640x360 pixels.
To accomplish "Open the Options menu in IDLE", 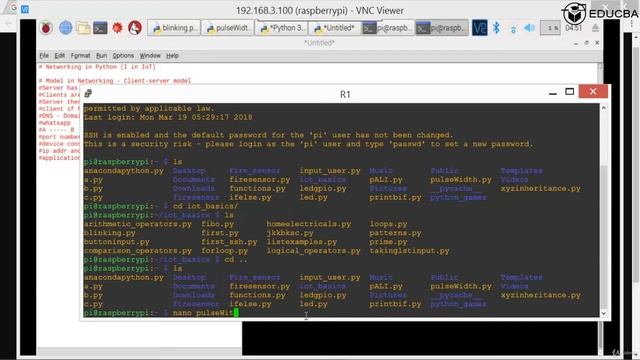I will (123, 56).
